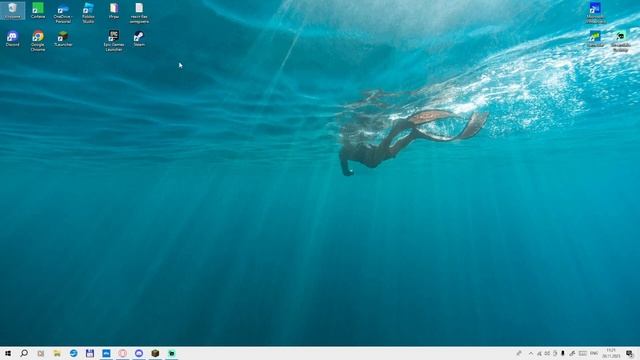
Task: Open the touch keyboard tray icon
Action: pos(583,353)
